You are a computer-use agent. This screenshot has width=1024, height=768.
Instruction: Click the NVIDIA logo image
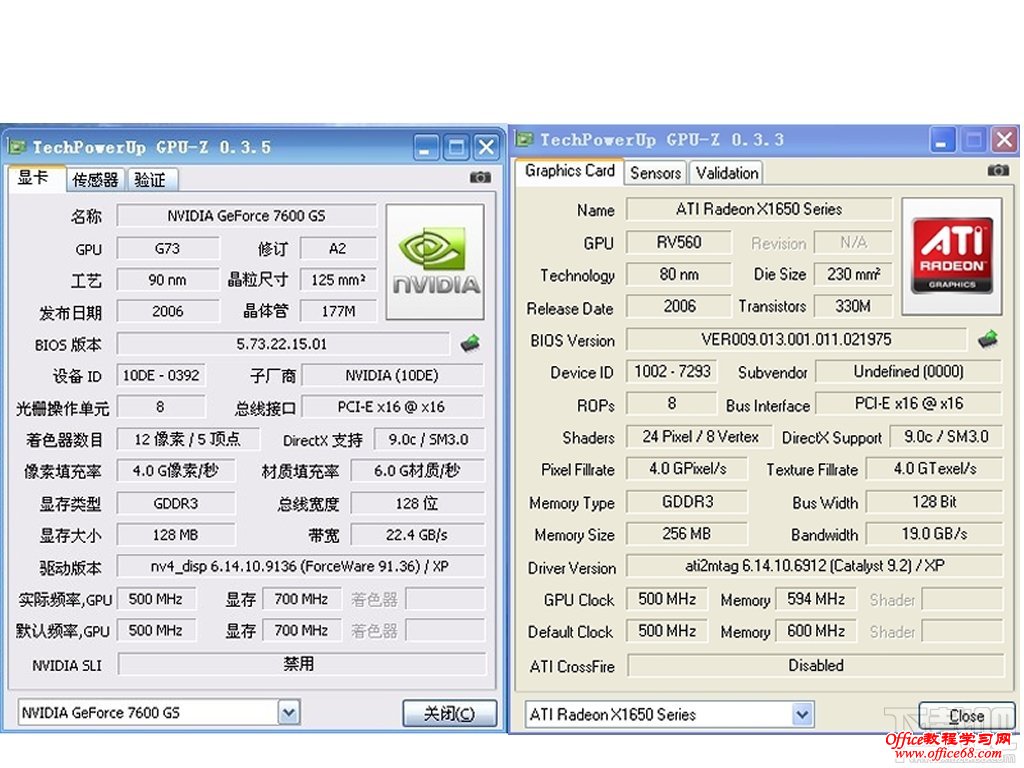[435, 262]
